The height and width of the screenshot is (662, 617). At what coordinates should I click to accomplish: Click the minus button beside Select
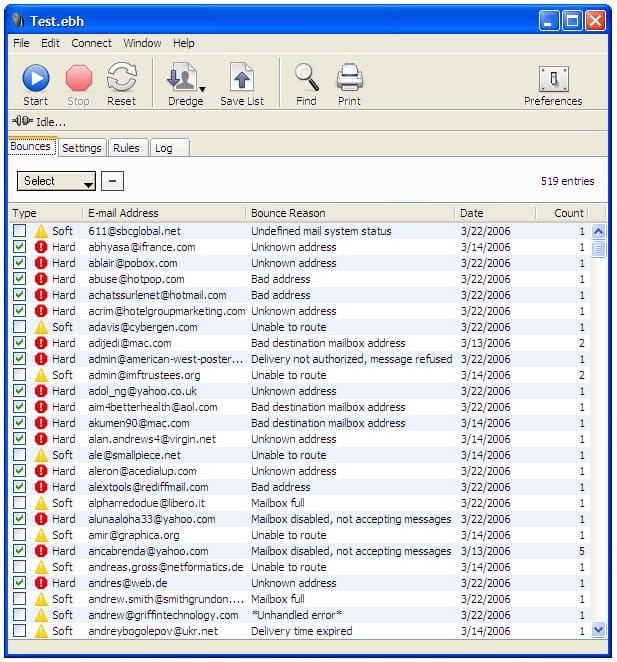[114, 181]
